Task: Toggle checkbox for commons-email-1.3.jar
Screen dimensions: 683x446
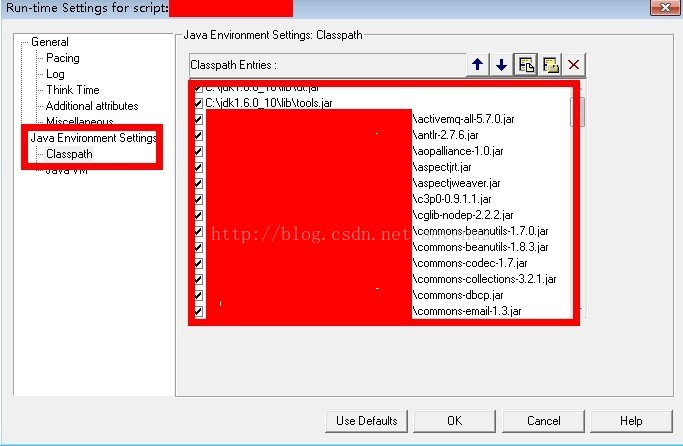Action: pyautogui.click(x=199, y=311)
